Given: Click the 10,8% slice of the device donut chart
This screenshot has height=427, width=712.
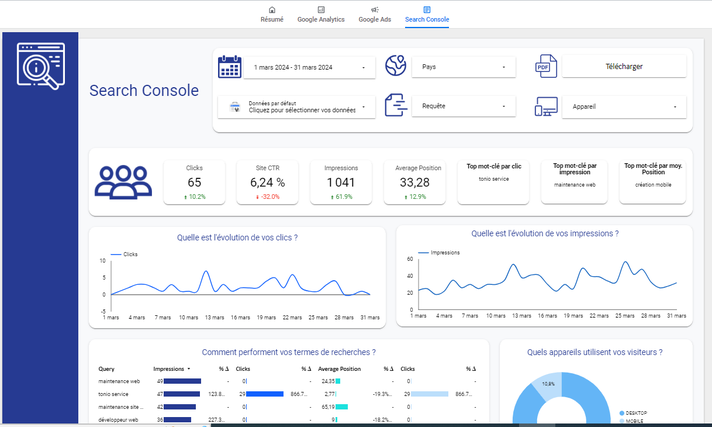Looking at the screenshot, I should (x=548, y=385).
